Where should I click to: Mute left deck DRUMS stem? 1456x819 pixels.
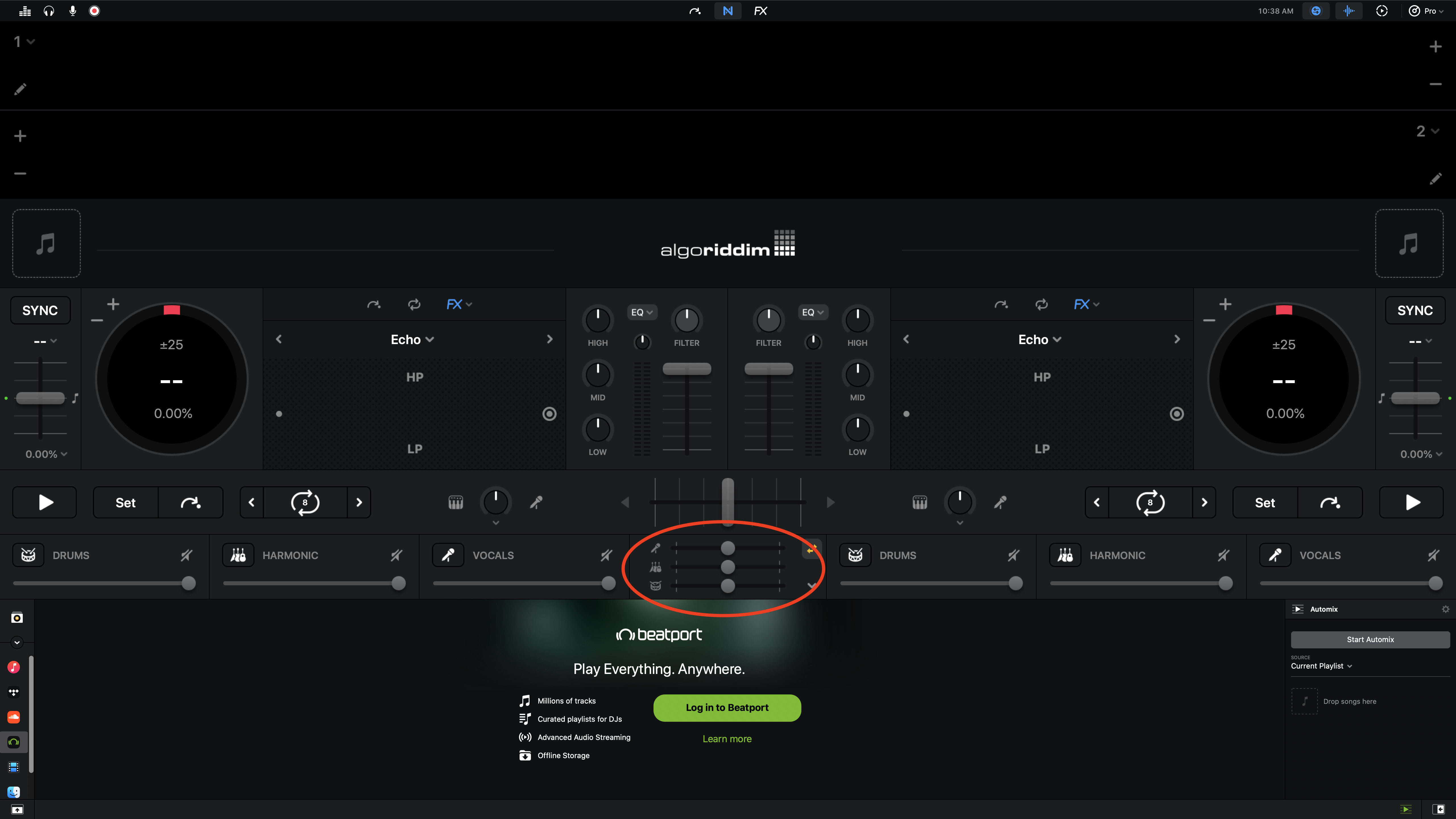[187, 555]
